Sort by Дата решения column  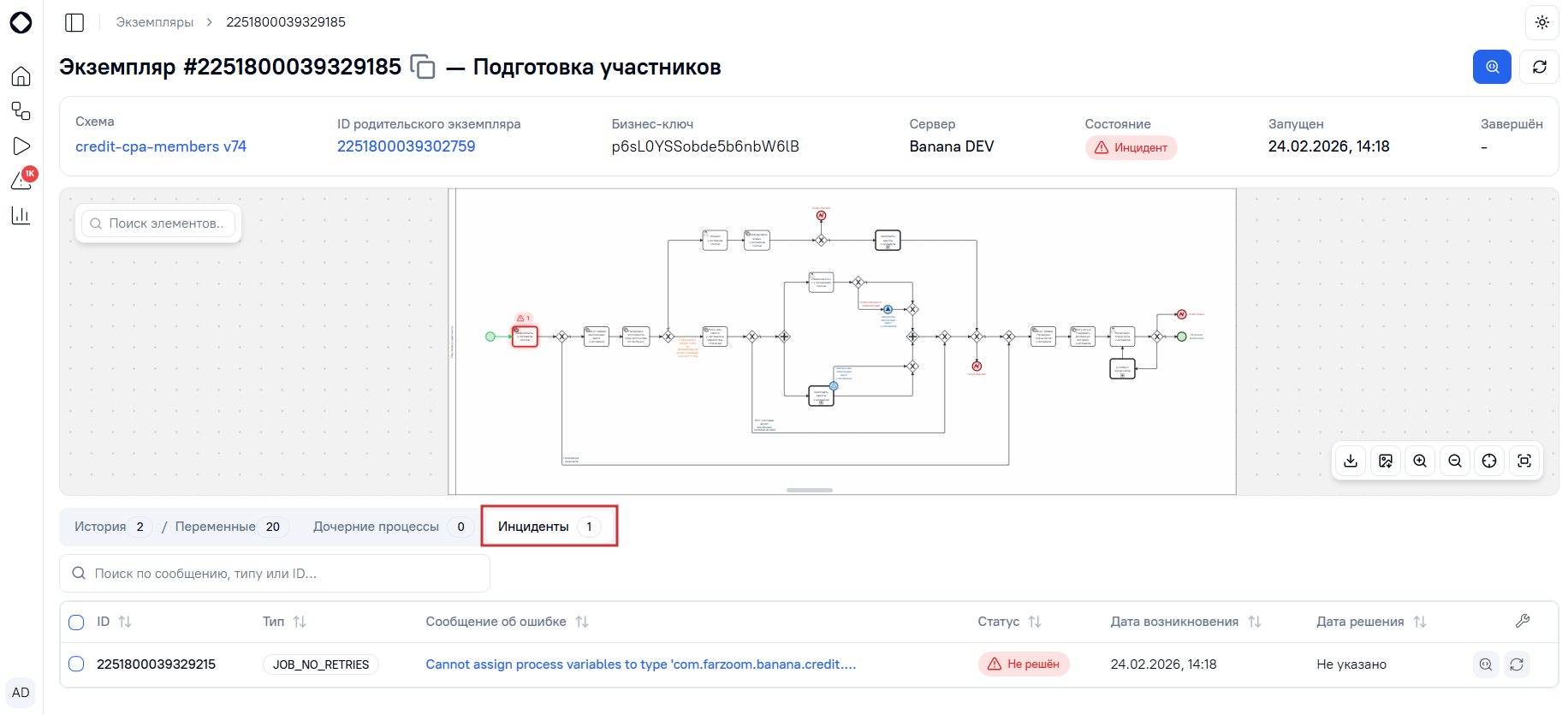(x=1420, y=622)
